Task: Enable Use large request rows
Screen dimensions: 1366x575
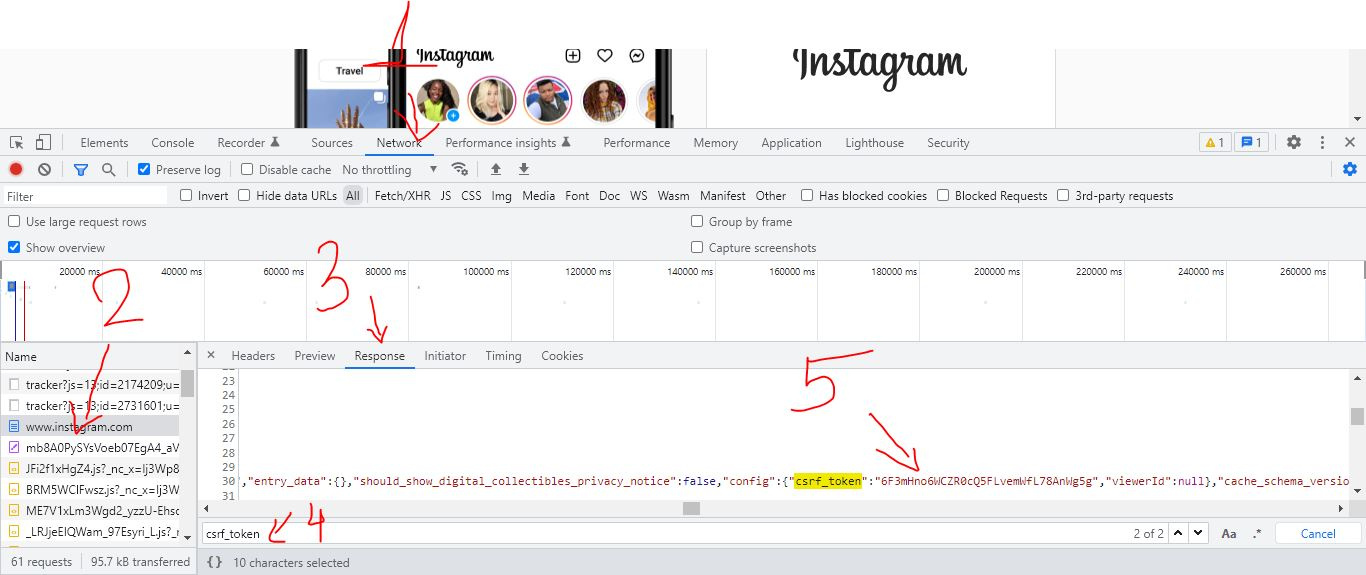Action: [14, 222]
